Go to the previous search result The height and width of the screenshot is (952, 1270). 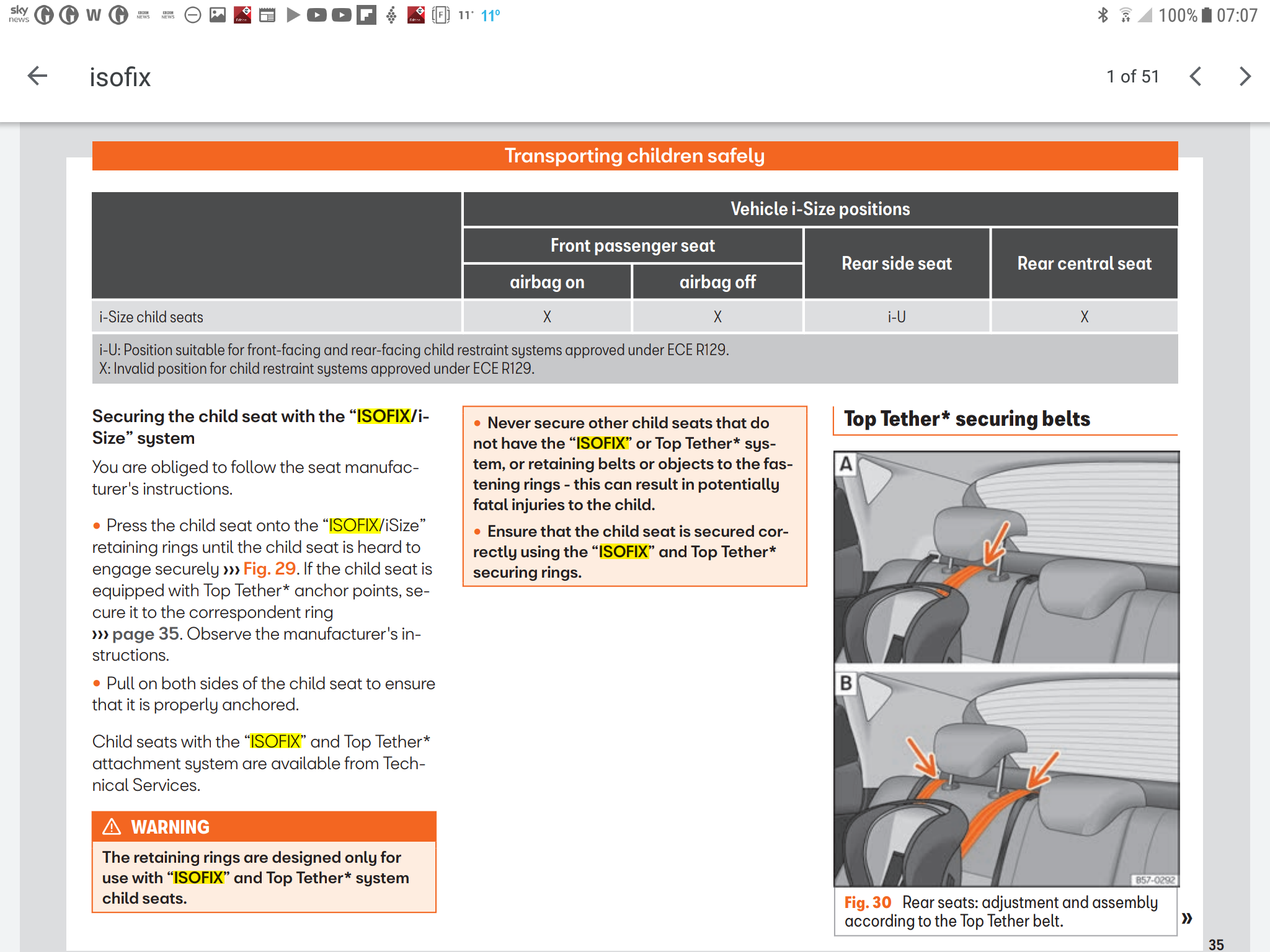[1196, 76]
